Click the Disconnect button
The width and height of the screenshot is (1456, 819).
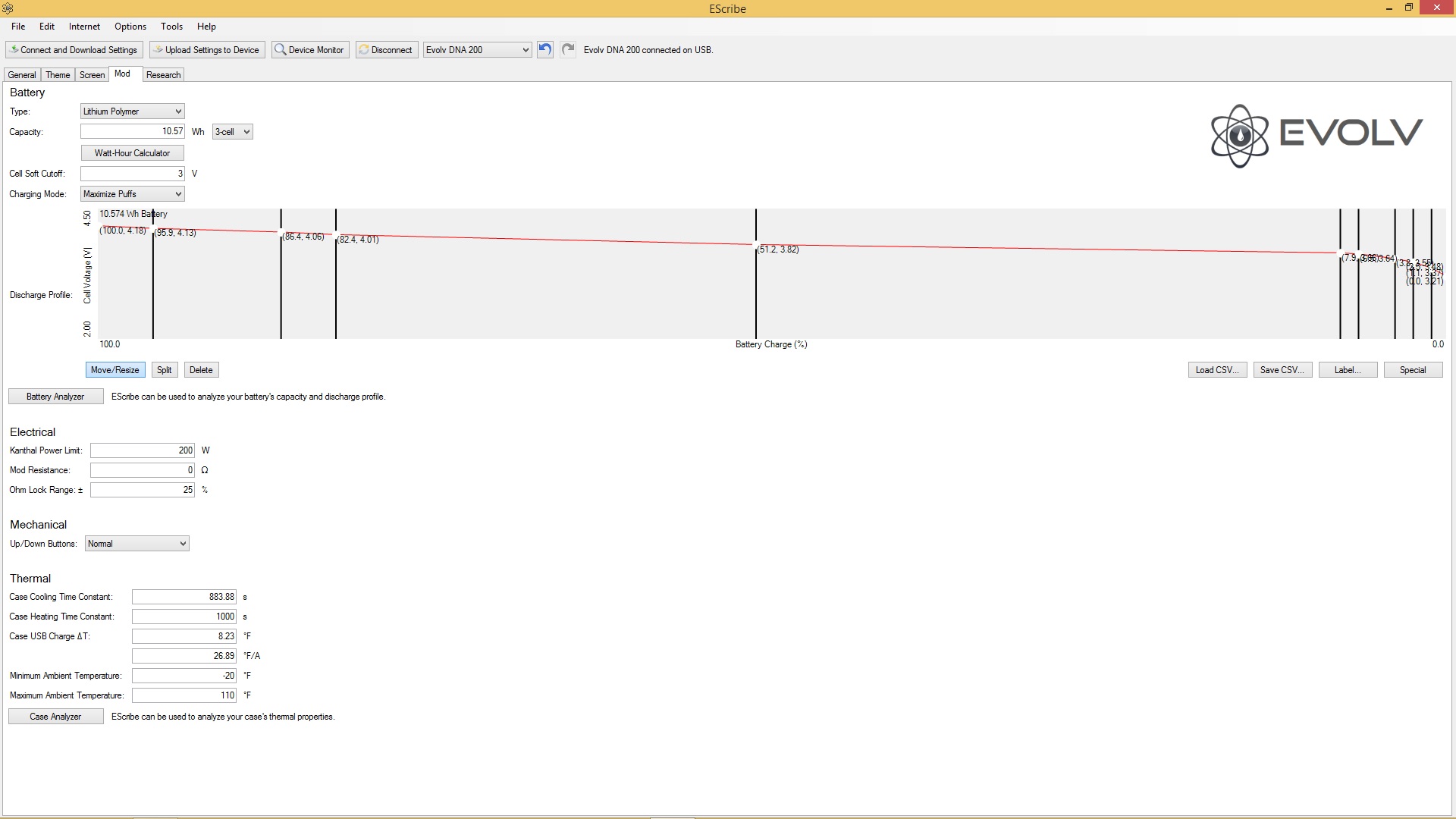386,50
